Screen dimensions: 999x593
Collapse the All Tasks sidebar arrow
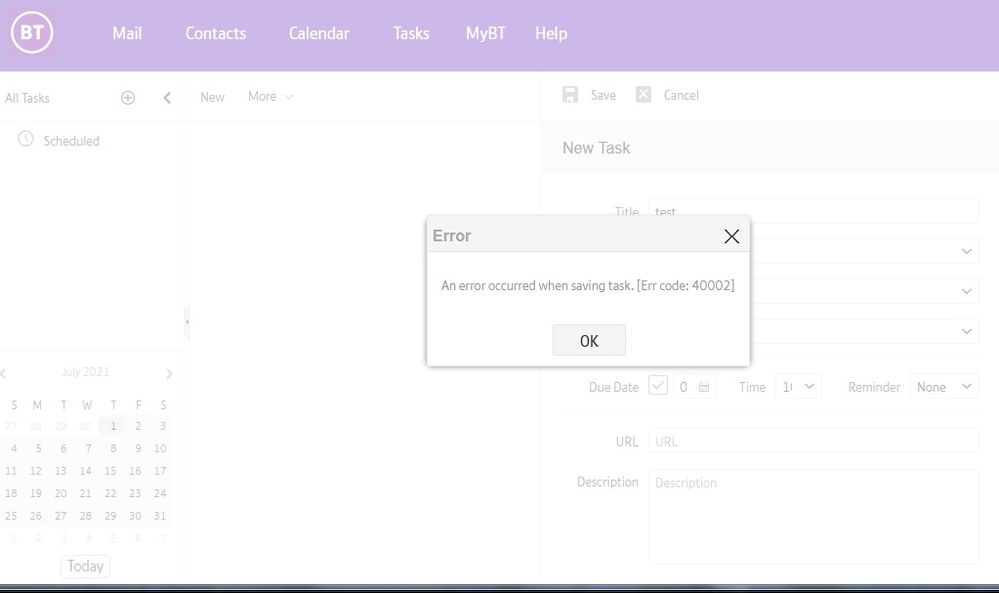click(167, 98)
